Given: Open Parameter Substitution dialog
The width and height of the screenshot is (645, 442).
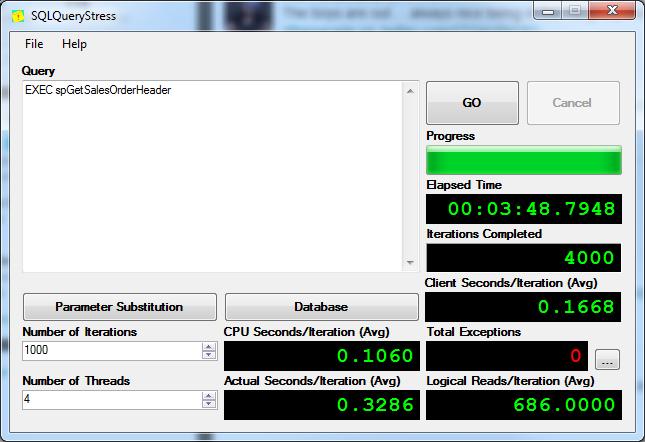Looking at the screenshot, I should coord(120,307).
